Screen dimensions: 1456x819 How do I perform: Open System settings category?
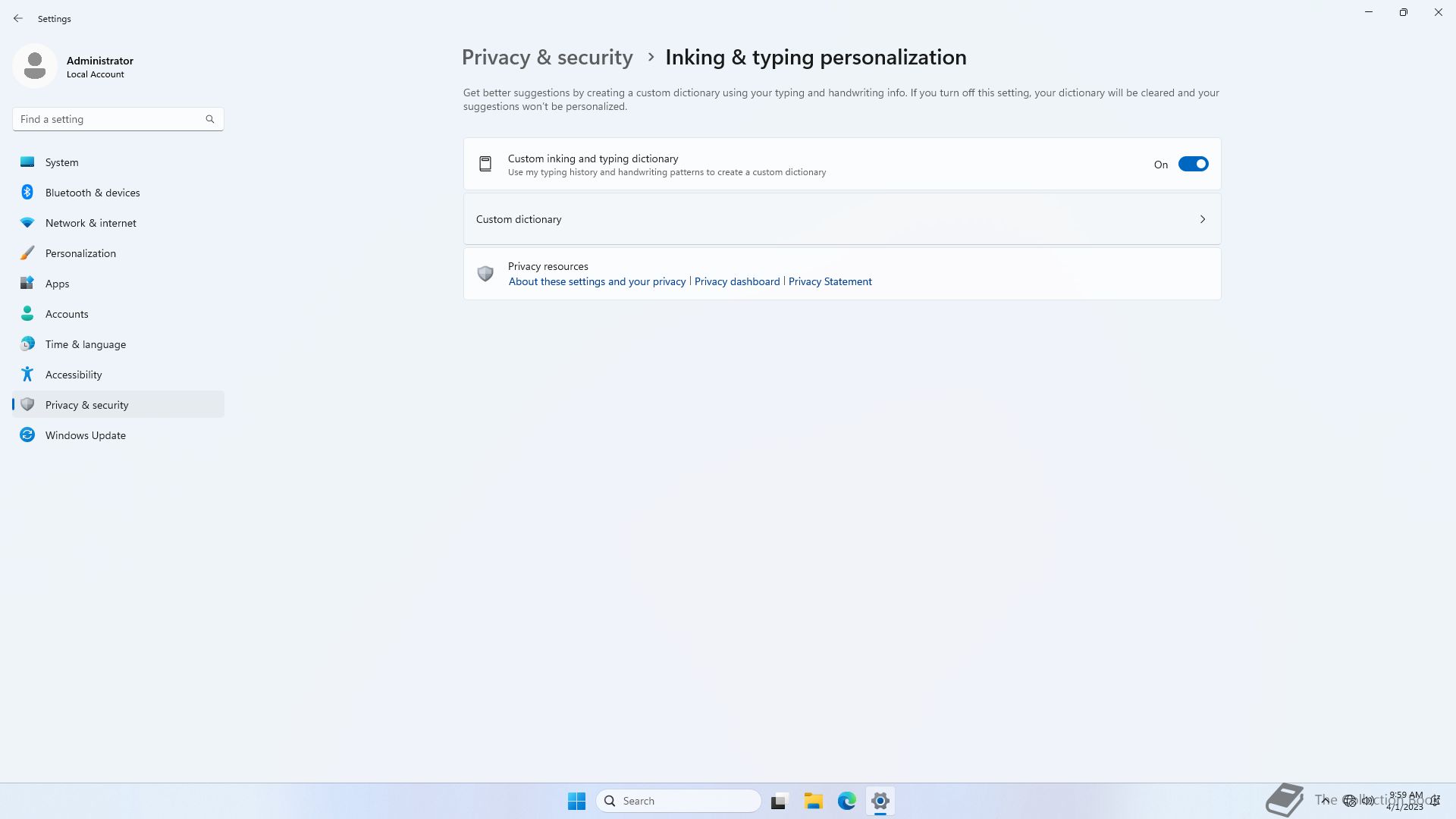pyautogui.click(x=61, y=162)
